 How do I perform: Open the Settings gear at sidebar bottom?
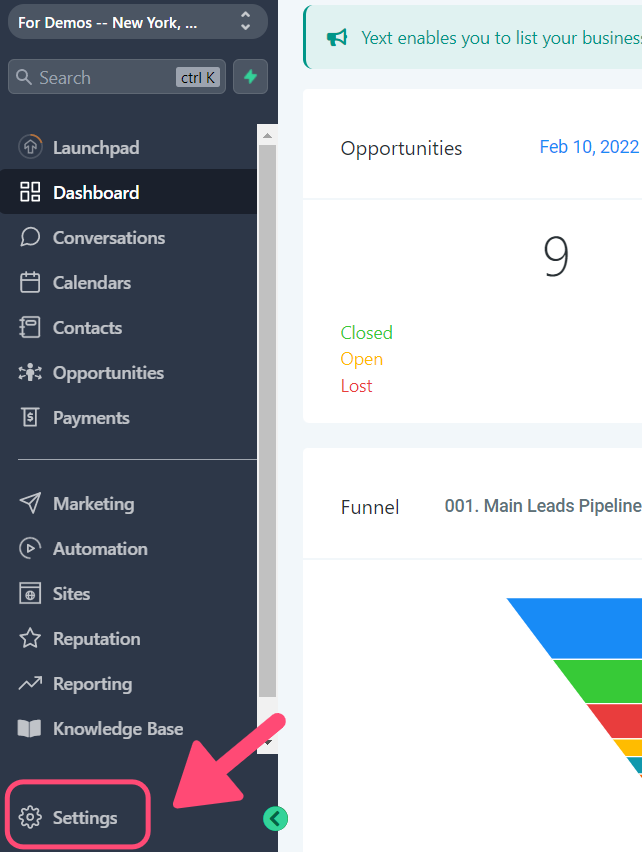click(x=77, y=817)
